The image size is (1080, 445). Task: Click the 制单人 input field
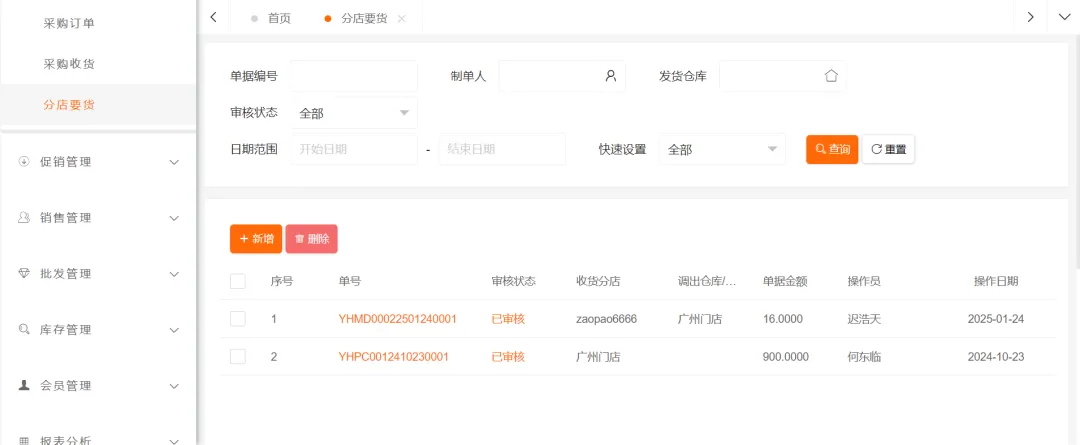562,76
